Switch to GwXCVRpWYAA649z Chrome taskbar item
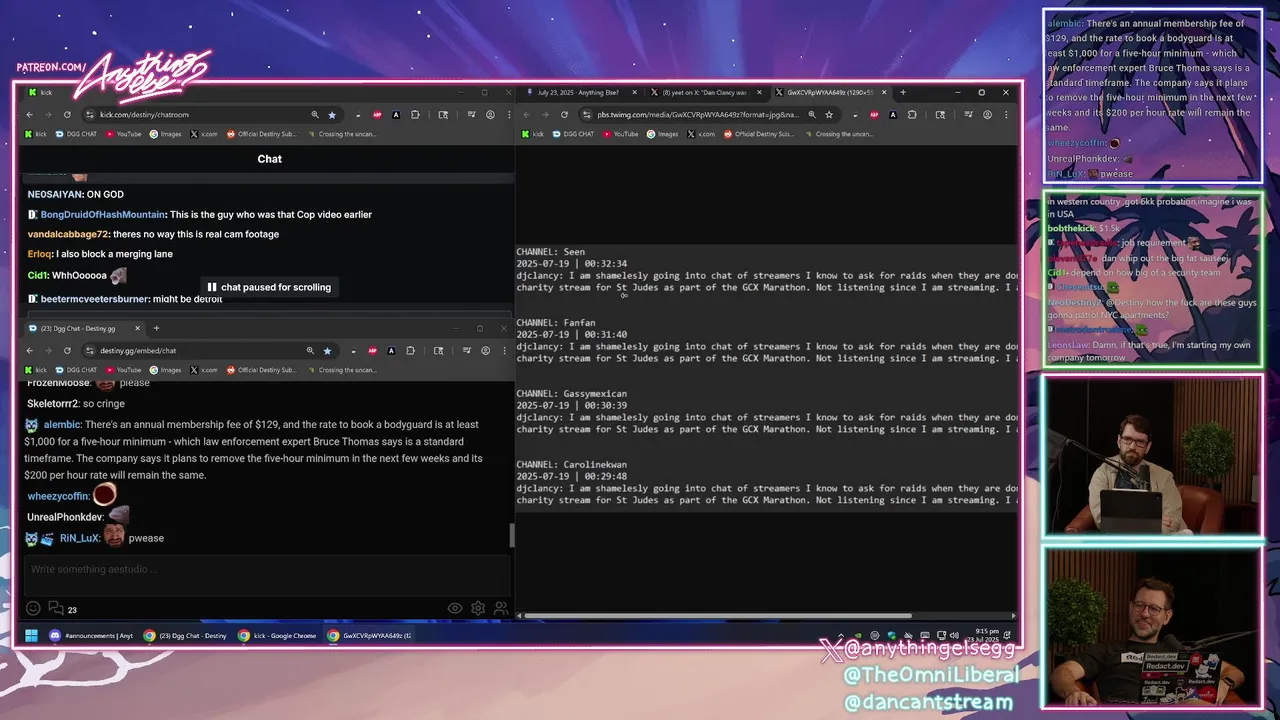 pos(370,635)
